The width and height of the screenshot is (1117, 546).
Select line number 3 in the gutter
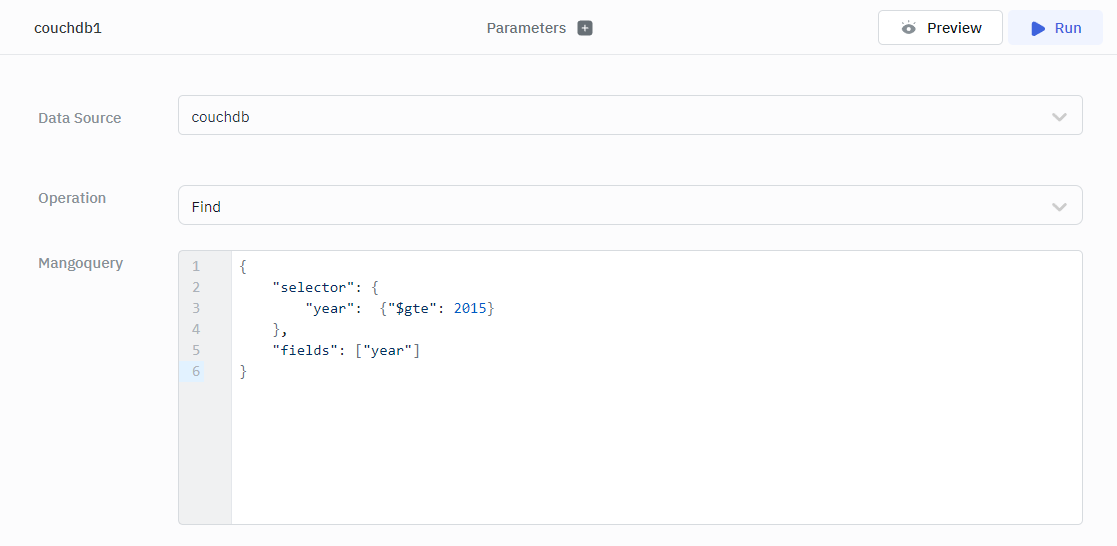(196, 308)
